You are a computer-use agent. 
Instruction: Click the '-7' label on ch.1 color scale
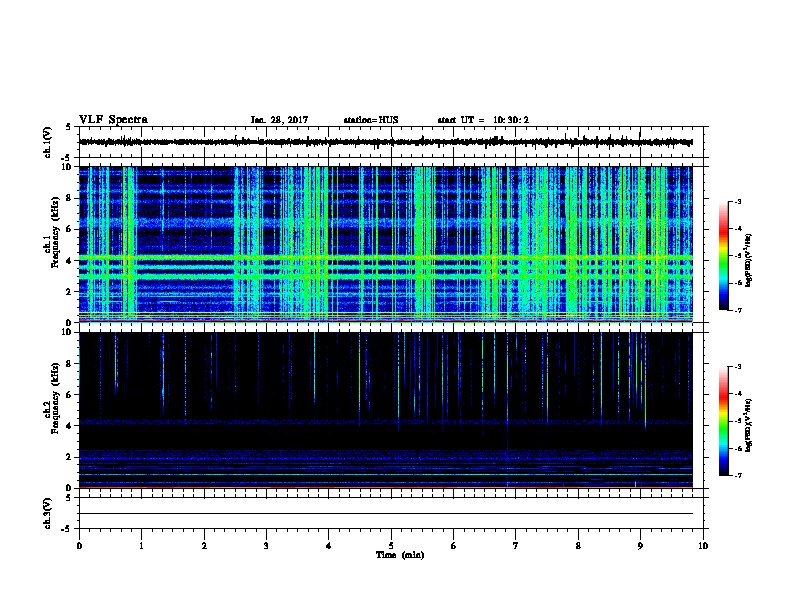point(737,310)
